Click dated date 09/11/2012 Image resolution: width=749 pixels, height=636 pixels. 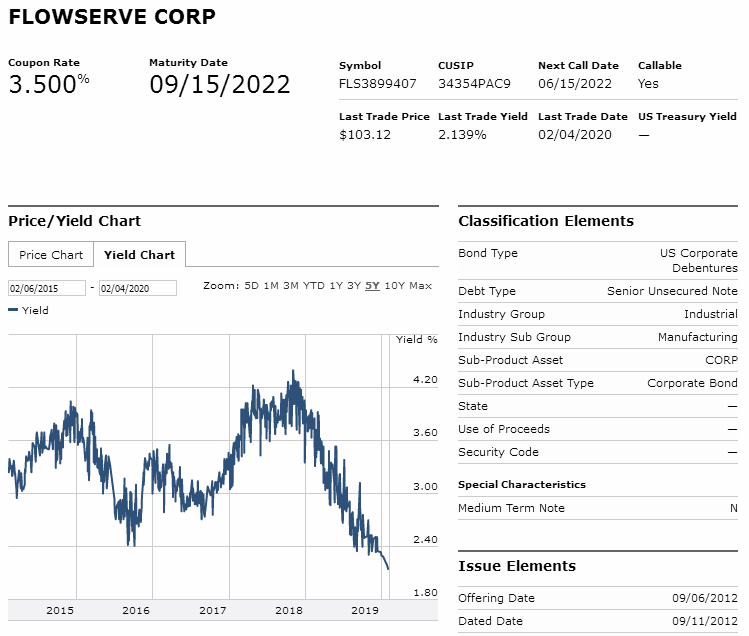pyautogui.click(x=705, y=621)
